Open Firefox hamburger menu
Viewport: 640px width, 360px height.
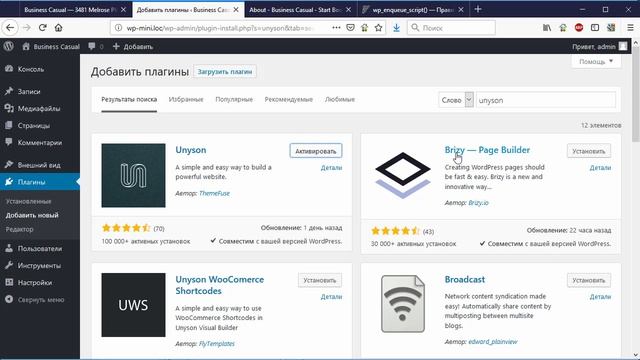click(x=630, y=28)
